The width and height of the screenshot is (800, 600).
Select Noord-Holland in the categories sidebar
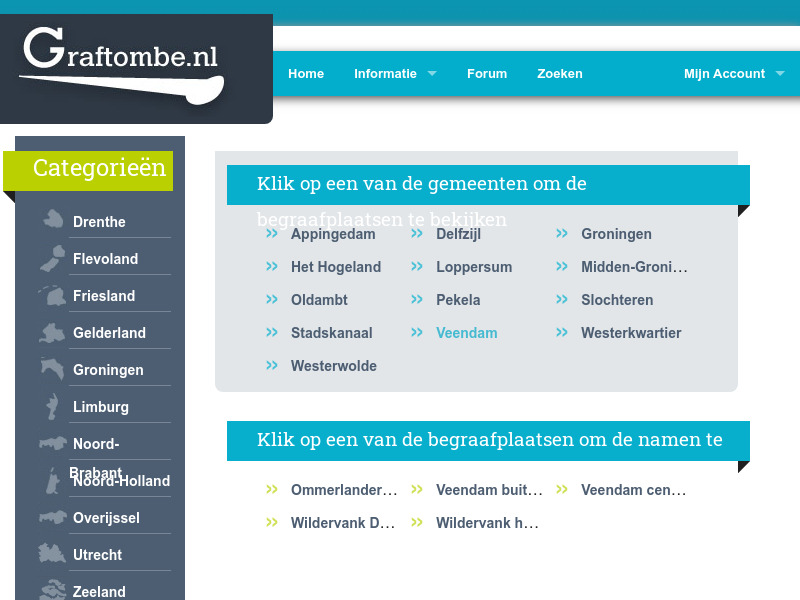pos(120,481)
